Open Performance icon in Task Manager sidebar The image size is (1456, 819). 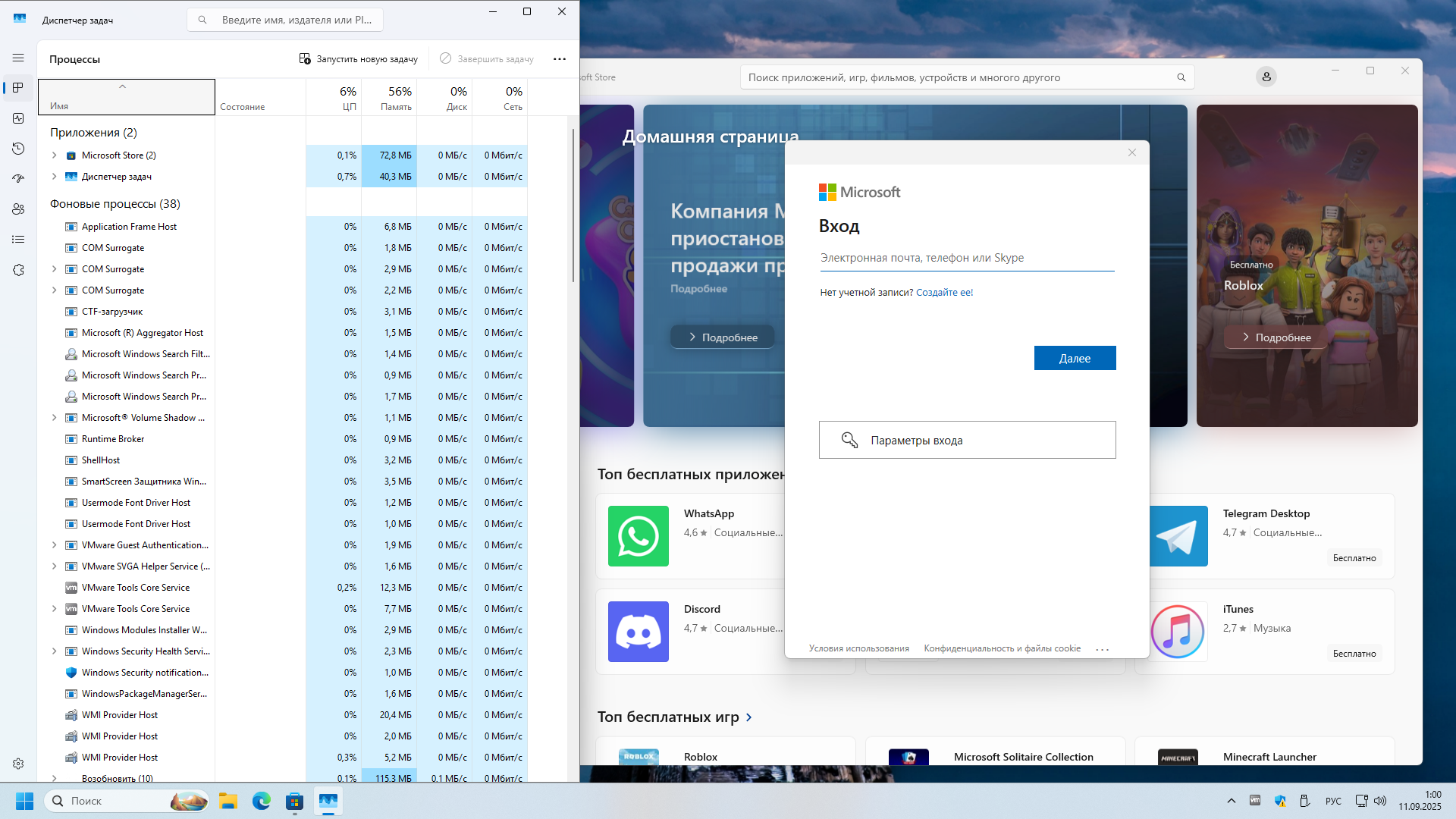point(18,118)
